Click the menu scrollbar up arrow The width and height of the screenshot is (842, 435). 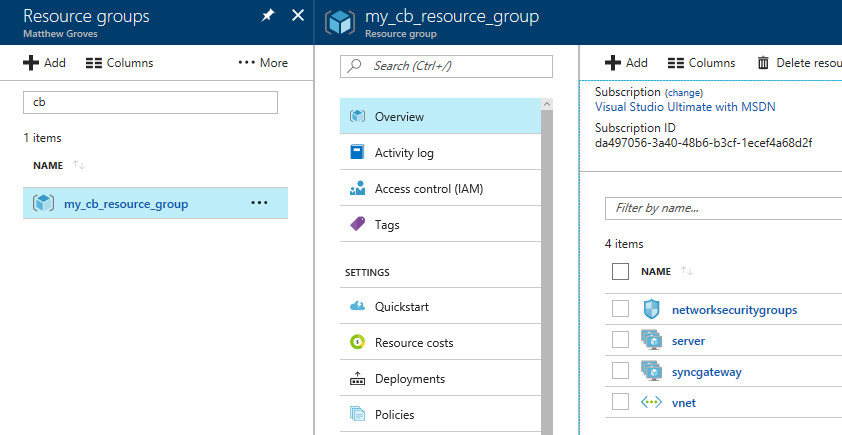coord(547,104)
